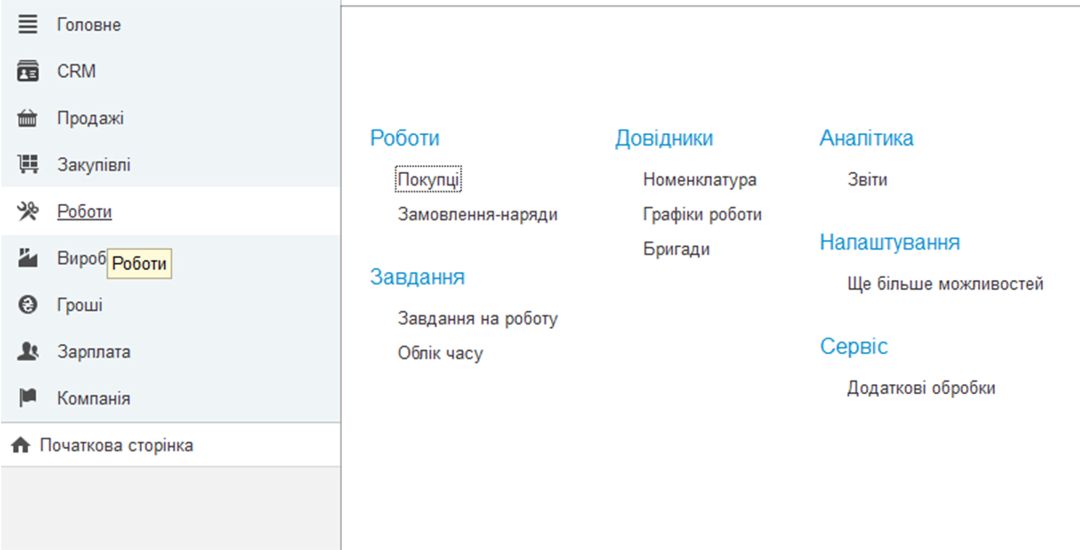Switch to the Продажі section
This screenshot has width=1080, height=550.
[90, 118]
